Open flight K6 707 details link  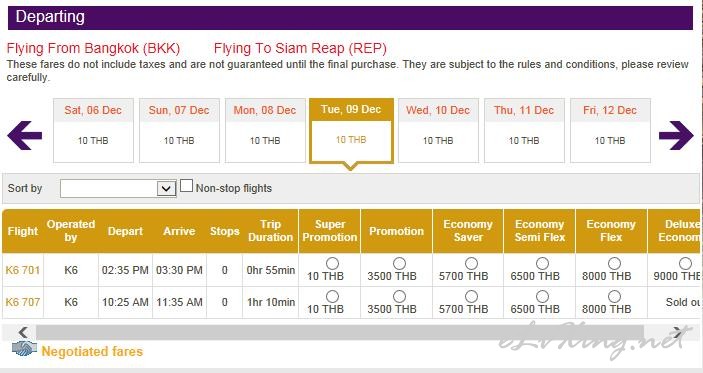pos(22,302)
